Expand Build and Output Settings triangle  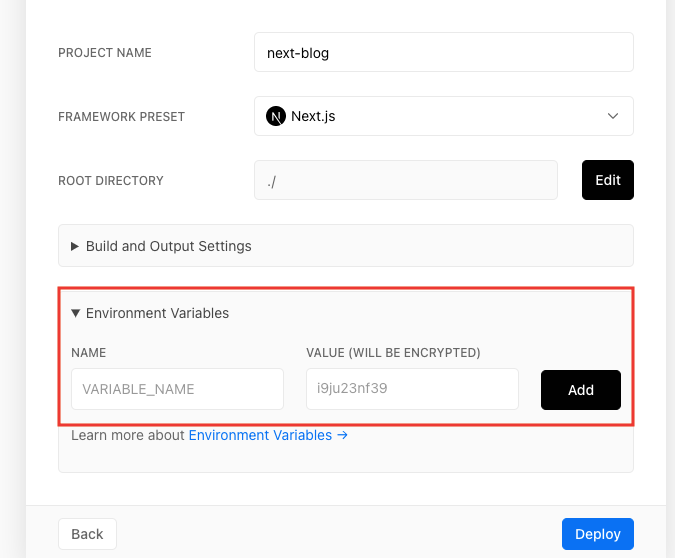[x=75, y=246]
